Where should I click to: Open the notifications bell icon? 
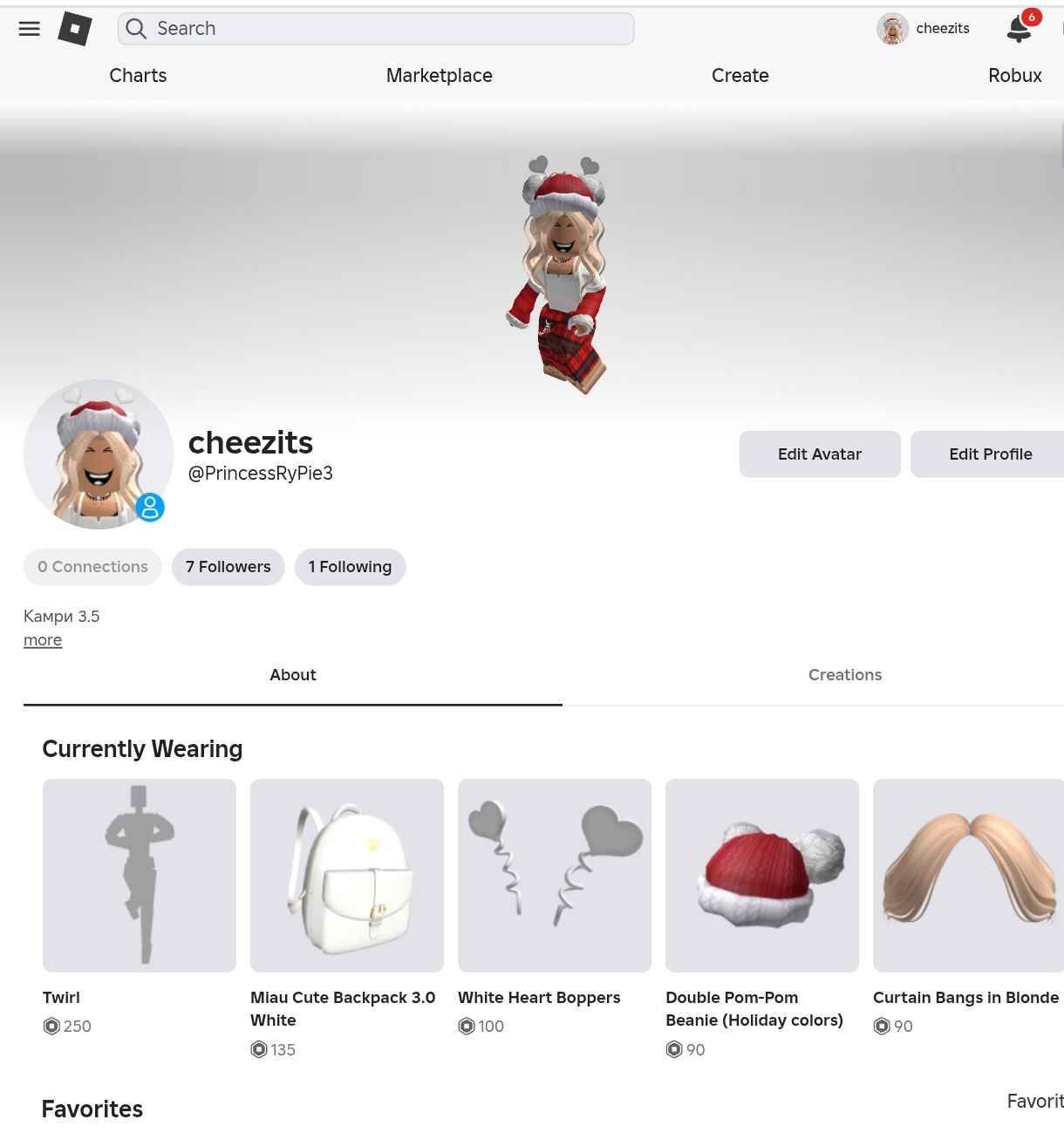1019,29
